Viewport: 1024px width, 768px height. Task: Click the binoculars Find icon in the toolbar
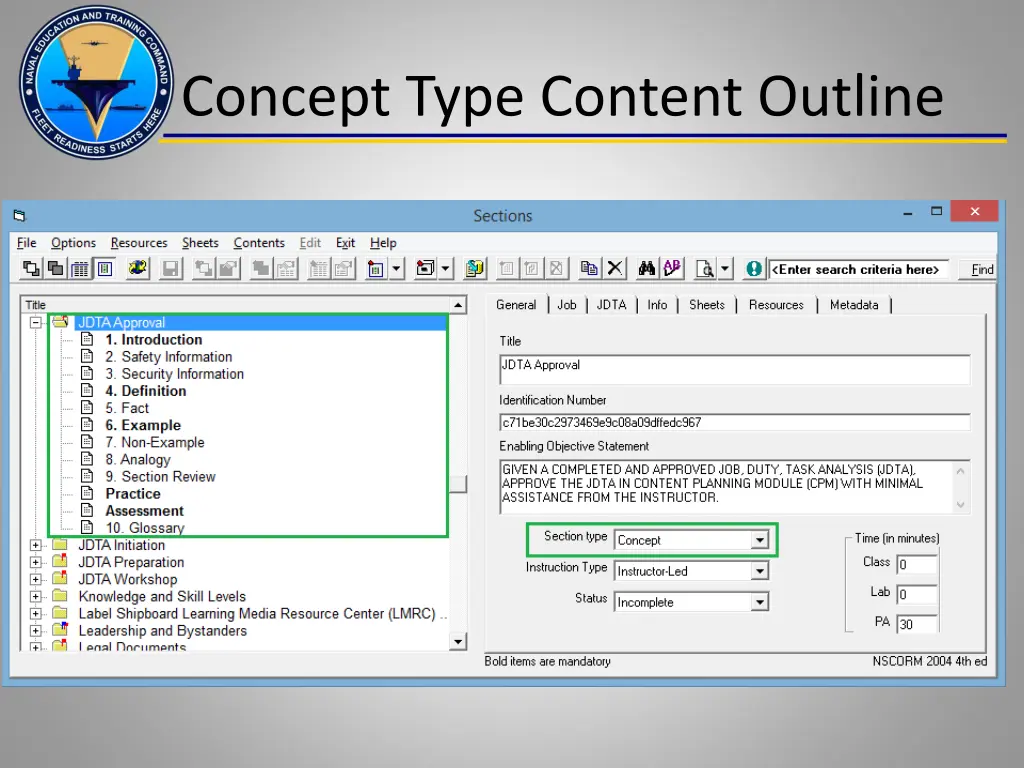coord(648,268)
